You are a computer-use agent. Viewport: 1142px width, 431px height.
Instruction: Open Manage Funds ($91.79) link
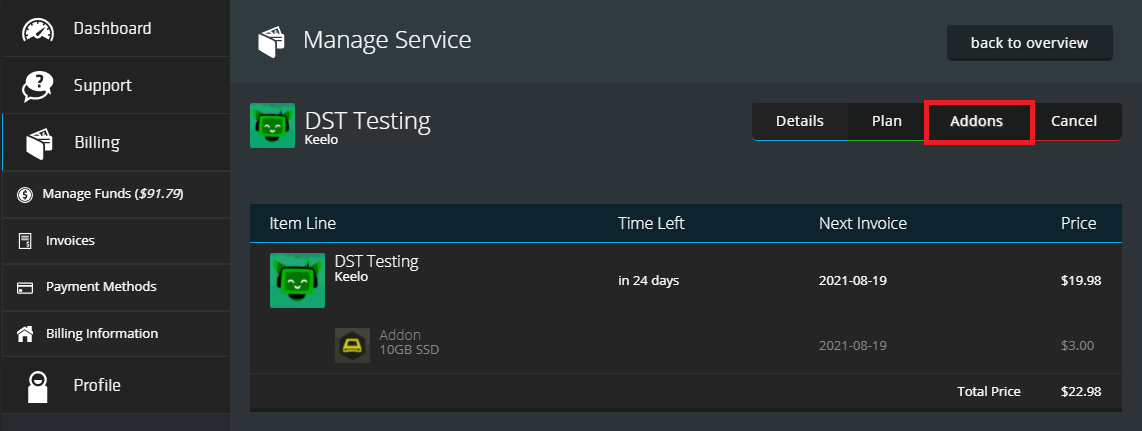click(x=113, y=194)
